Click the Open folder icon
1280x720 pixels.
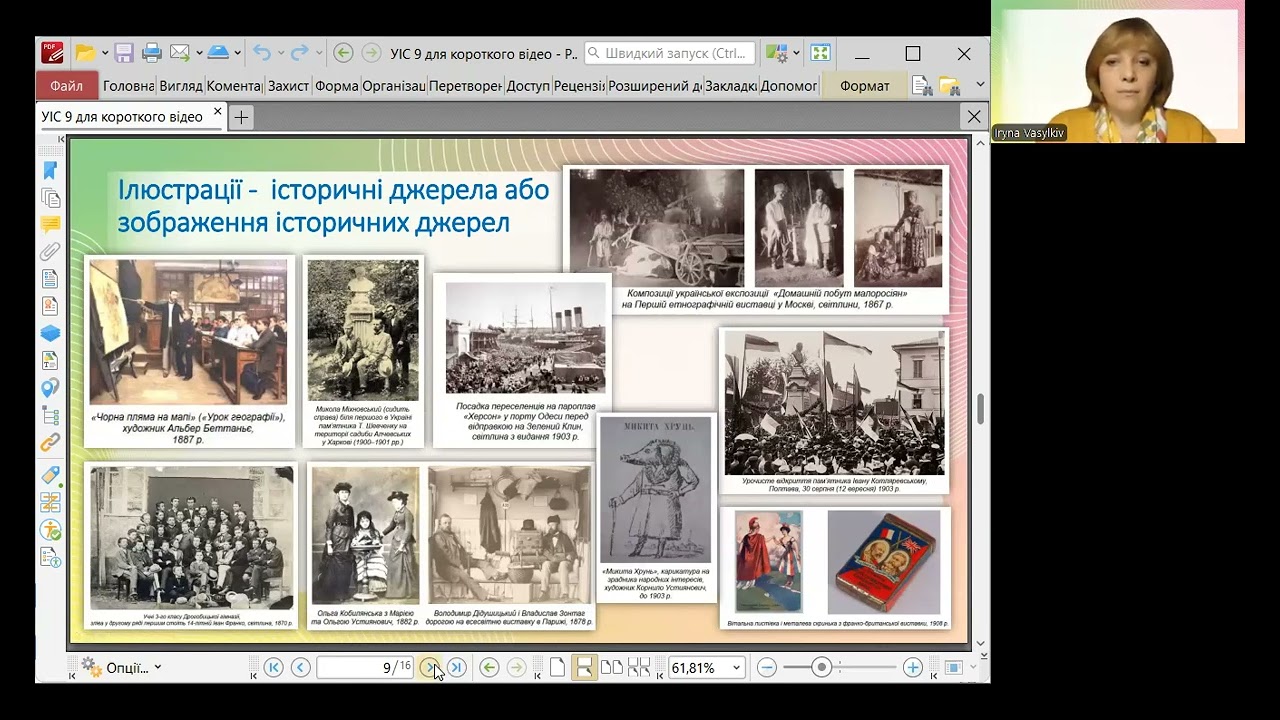86,53
